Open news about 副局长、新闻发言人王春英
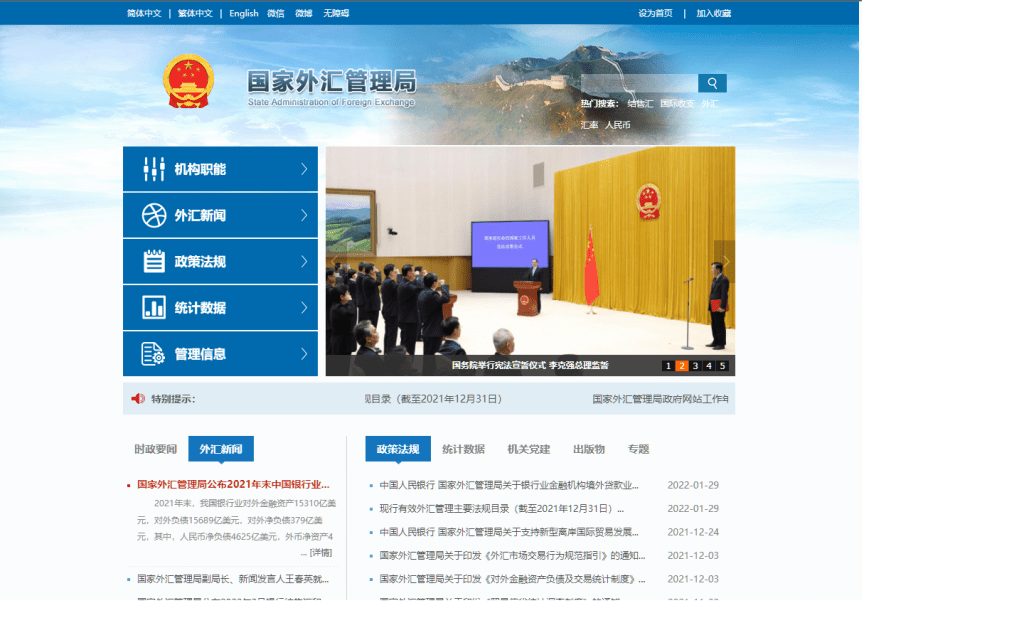Viewport: 1024px width, 640px height. tap(233, 579)
